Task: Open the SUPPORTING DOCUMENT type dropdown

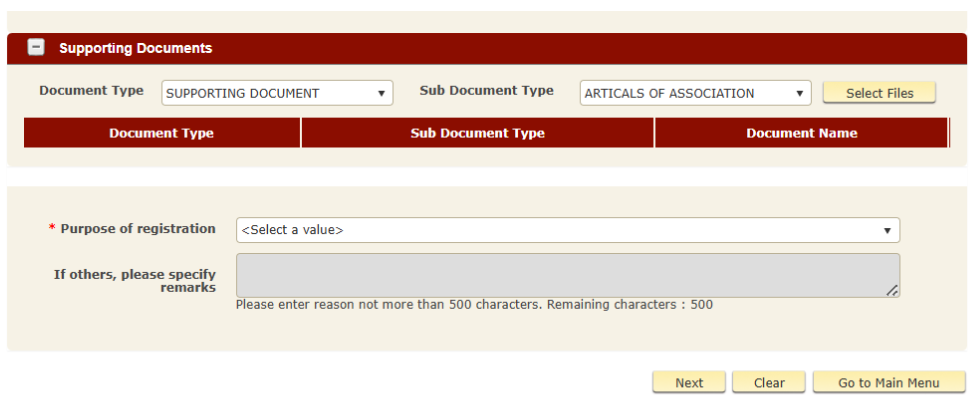Action: [x=277, y=93]
